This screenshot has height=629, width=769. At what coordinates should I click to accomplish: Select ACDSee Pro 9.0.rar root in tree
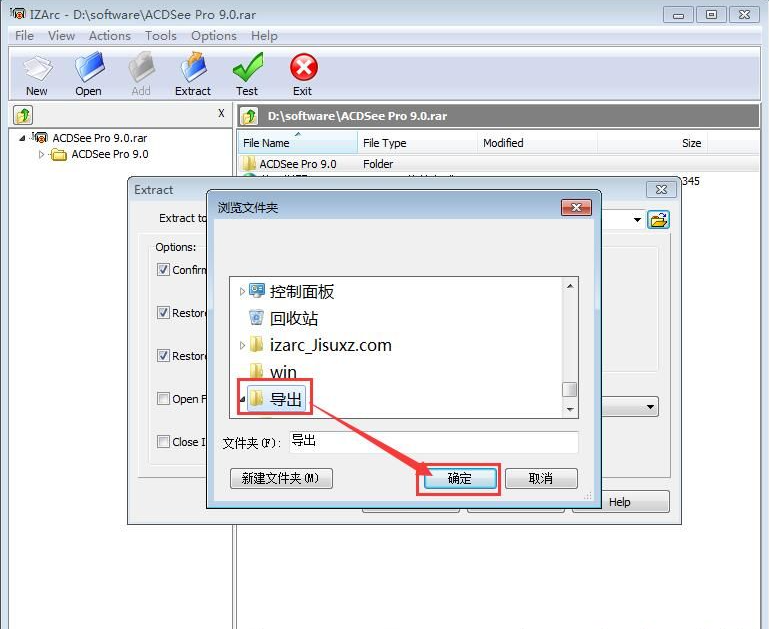pos(100,138)
